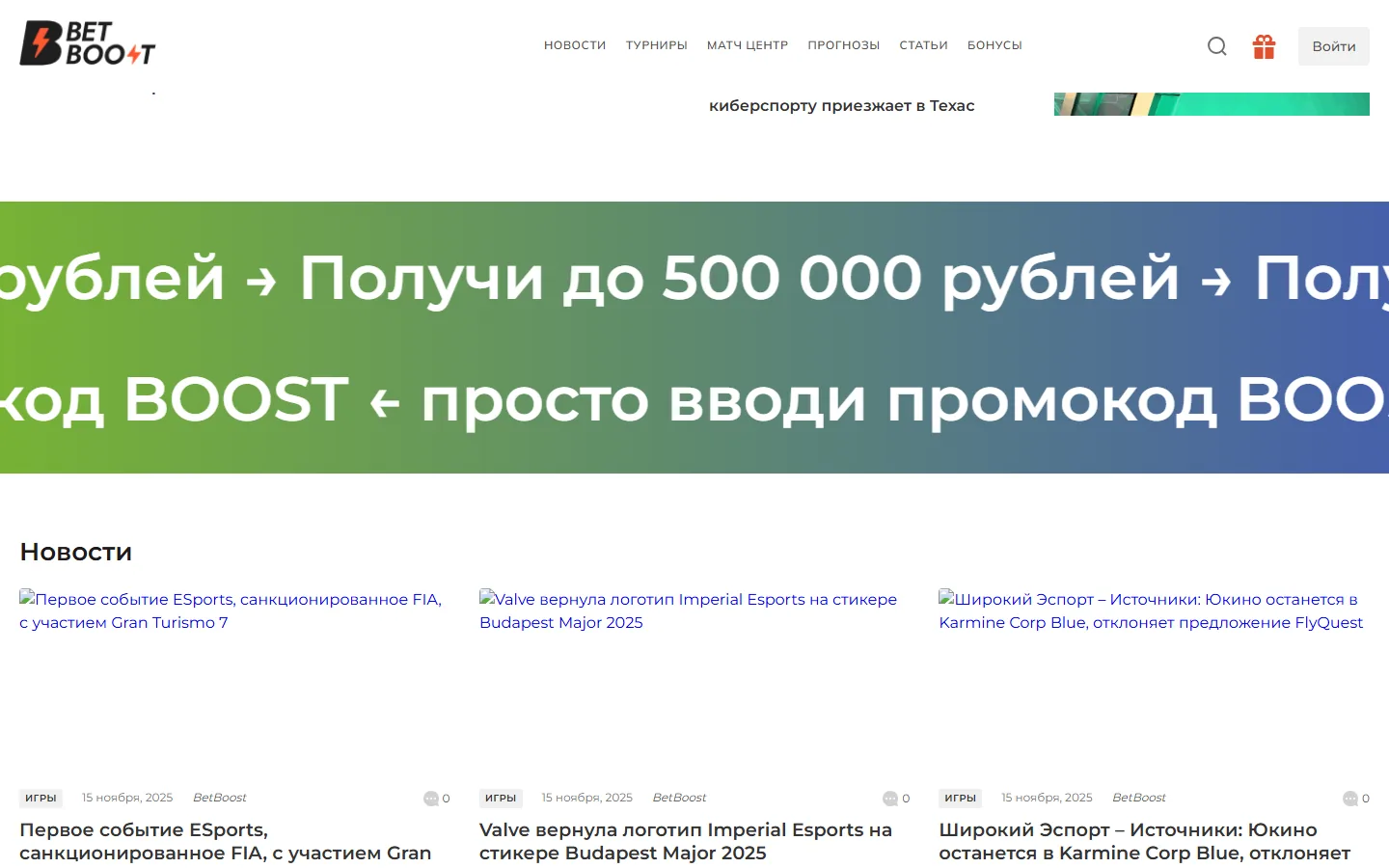Click date '15 ноября, 2025' on FIA article

127,798
